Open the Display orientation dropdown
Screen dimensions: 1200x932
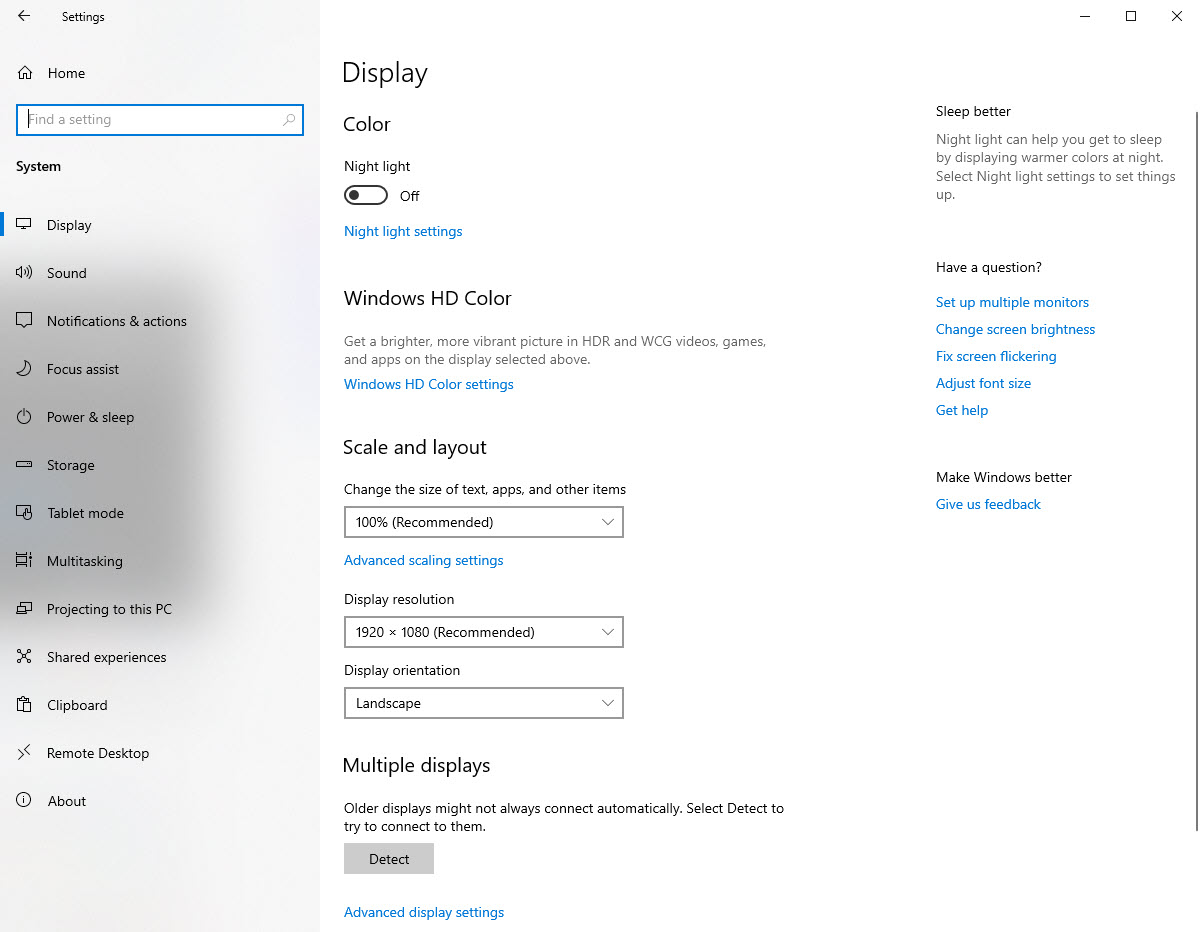pos(484,703)
